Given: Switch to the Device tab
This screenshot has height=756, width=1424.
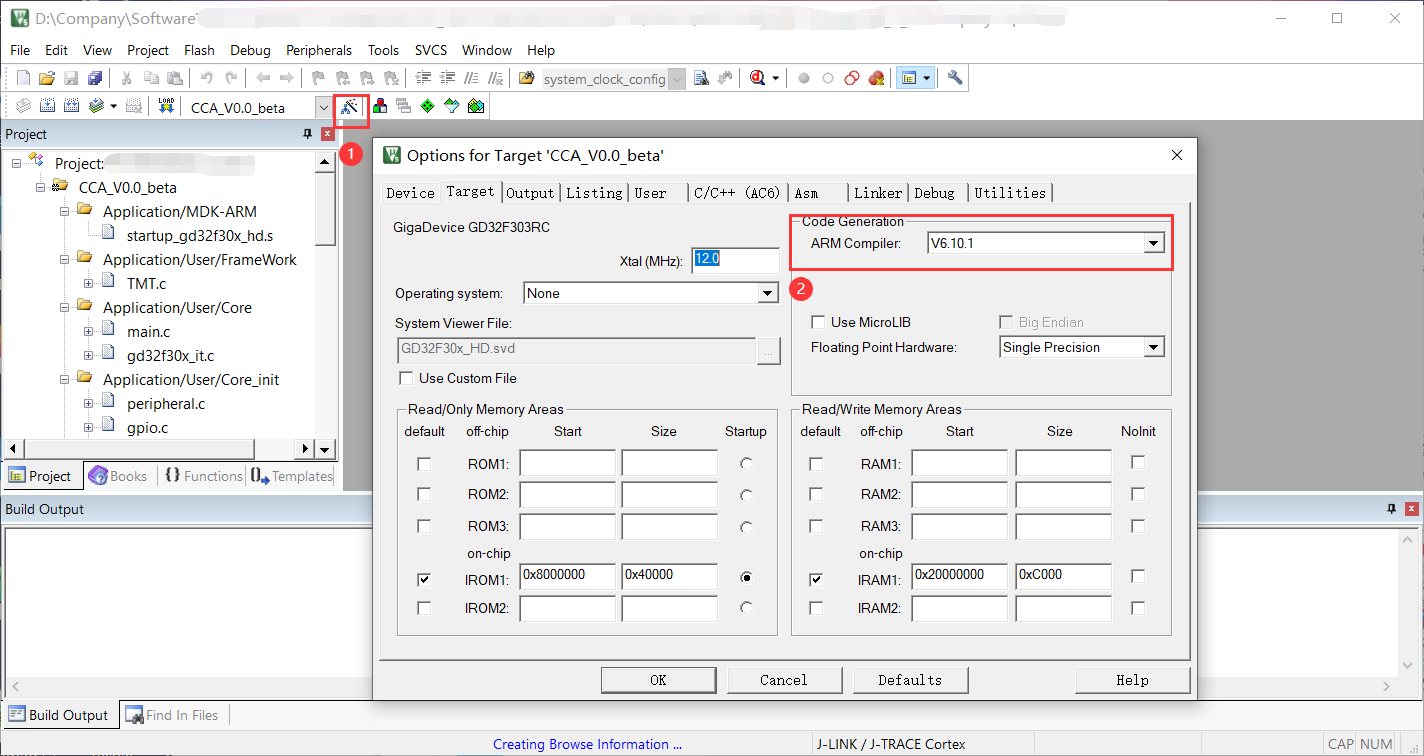Looking at the screenshot, I should [x=410, y=193].
